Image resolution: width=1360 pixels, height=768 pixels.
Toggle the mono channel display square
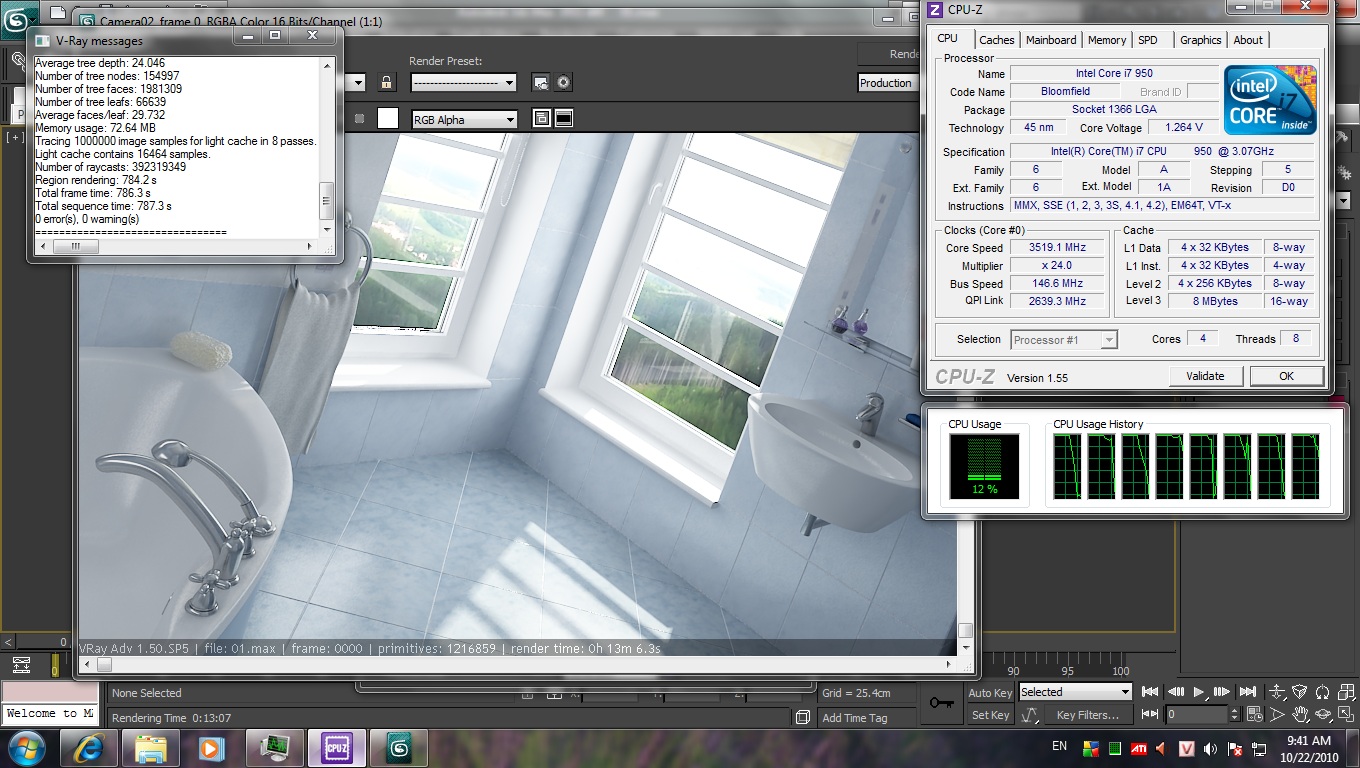click(360, 119)
